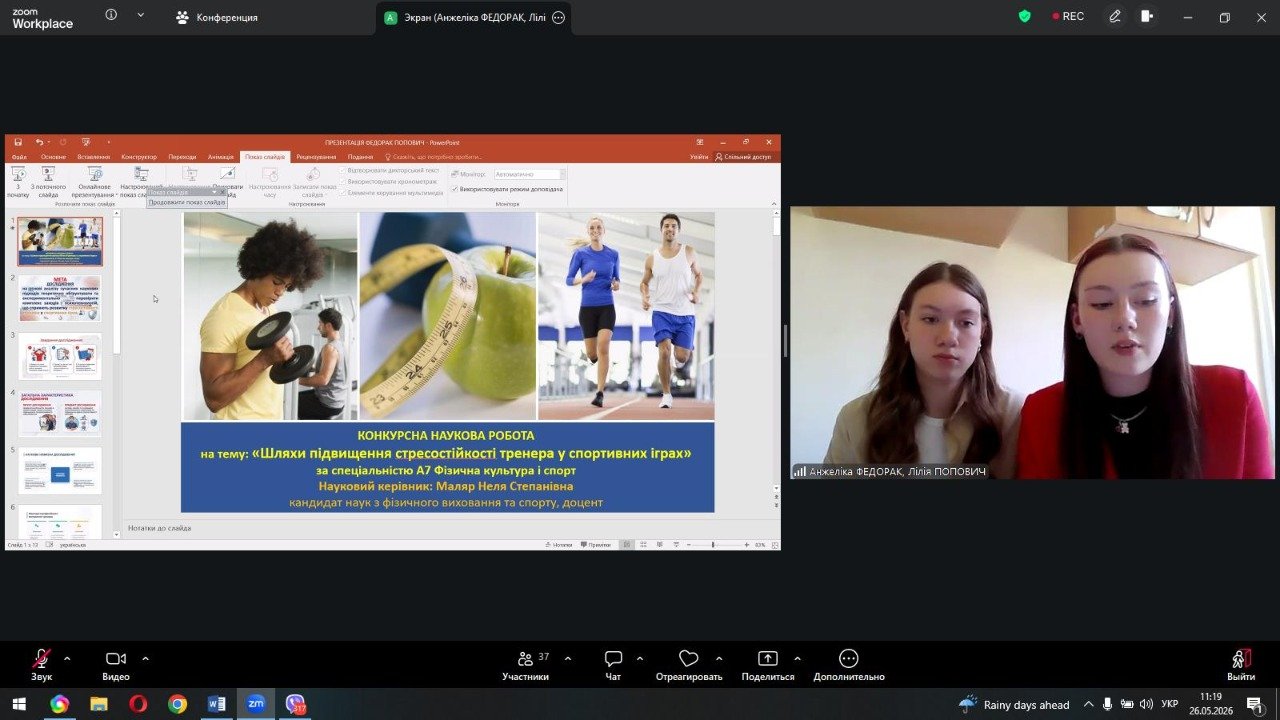
Task: Open Viber from the Windows taskbar
Action: (295, 704)
